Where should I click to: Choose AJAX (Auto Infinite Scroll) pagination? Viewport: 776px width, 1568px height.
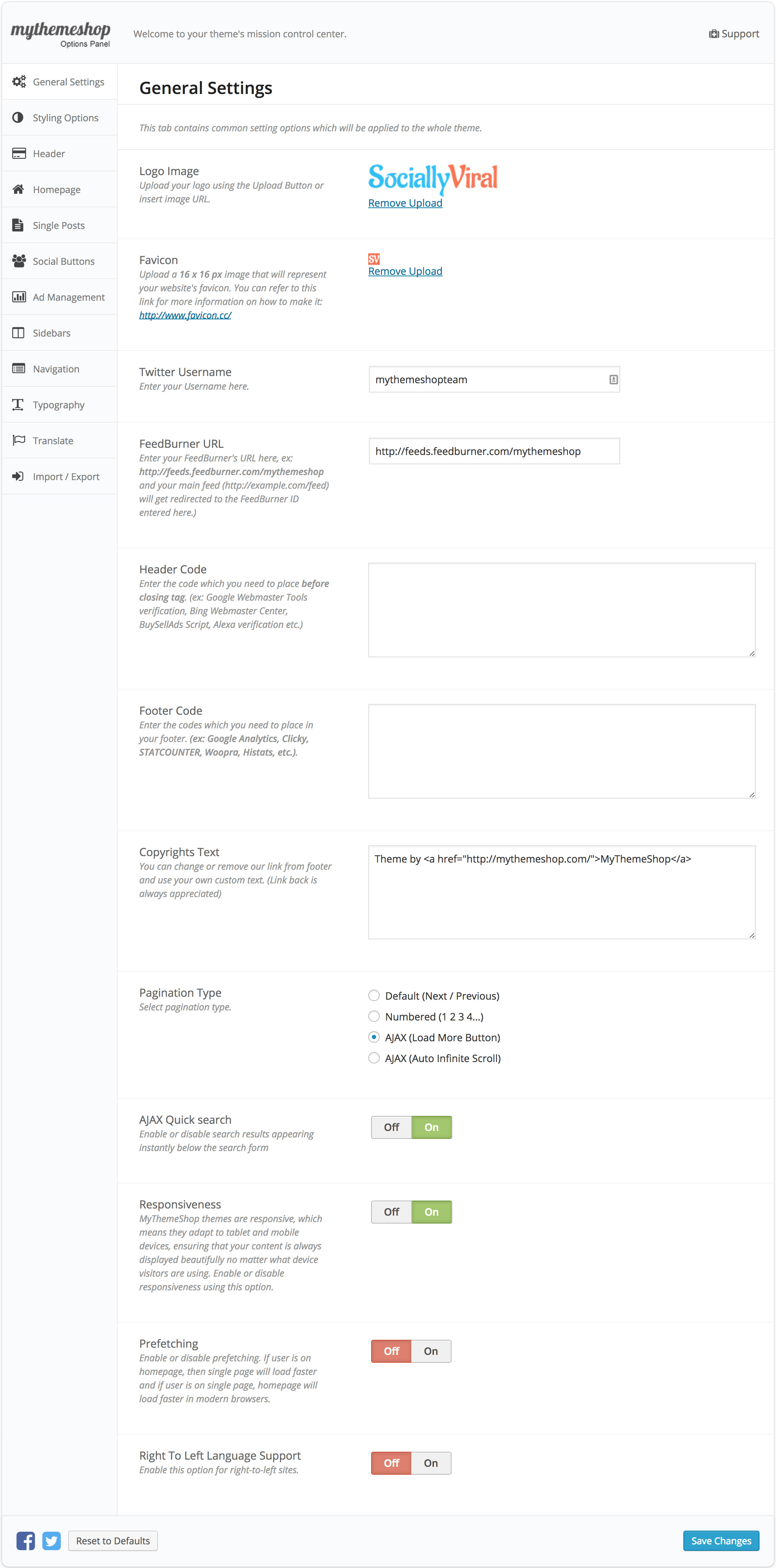point(374,1058)
